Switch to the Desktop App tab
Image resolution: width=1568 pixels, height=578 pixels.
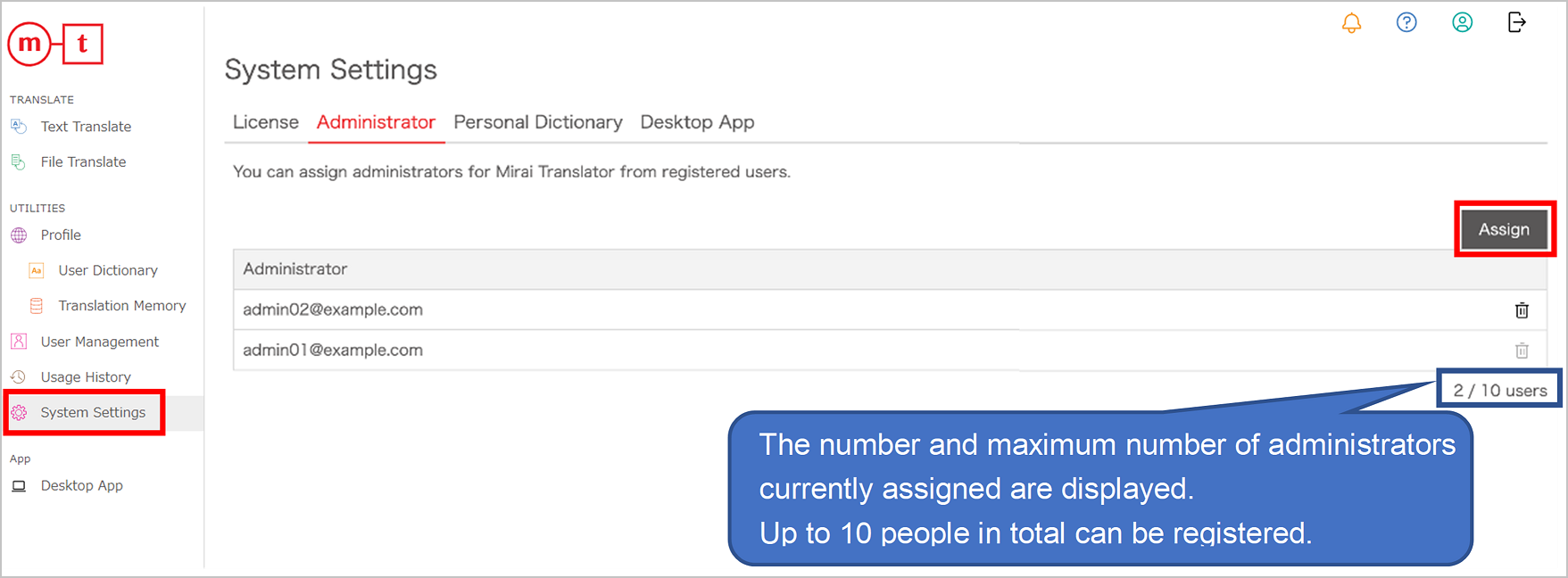(697, 122)
